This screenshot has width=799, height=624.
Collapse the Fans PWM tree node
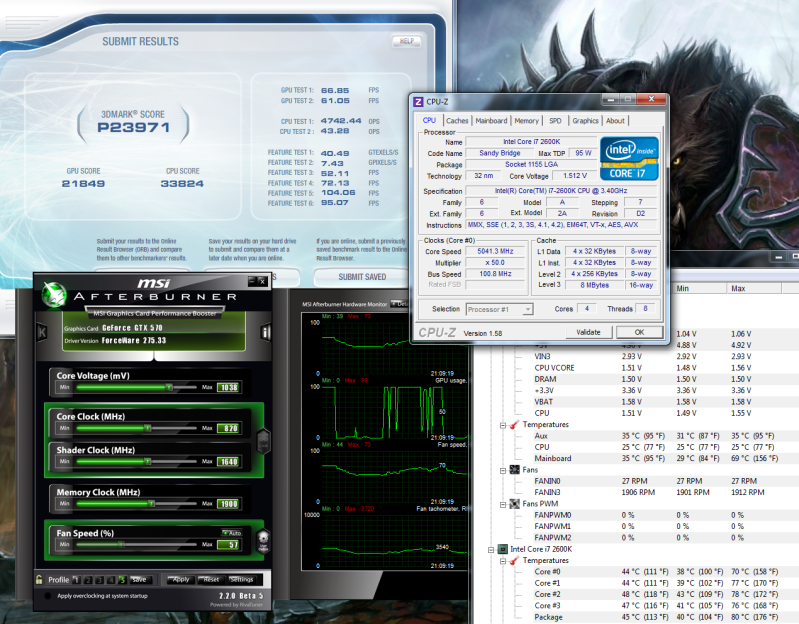[503, 505]
